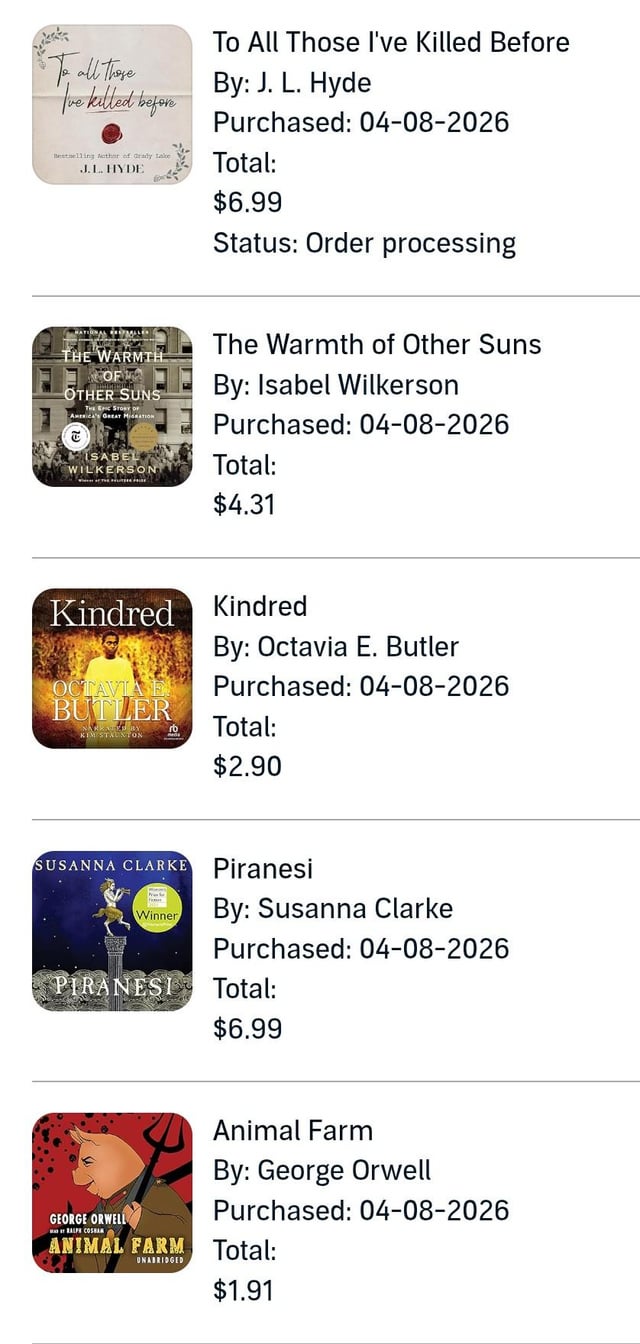640x1344 pixels.
Task: Select the Piranesi cover artwork
Action: tap(112, 931)
